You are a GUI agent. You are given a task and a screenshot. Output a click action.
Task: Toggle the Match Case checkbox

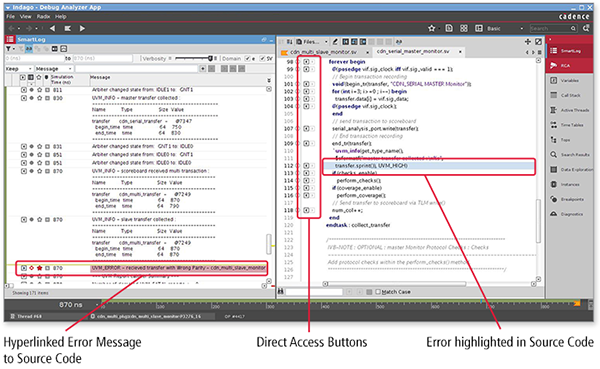click(378, 292)
